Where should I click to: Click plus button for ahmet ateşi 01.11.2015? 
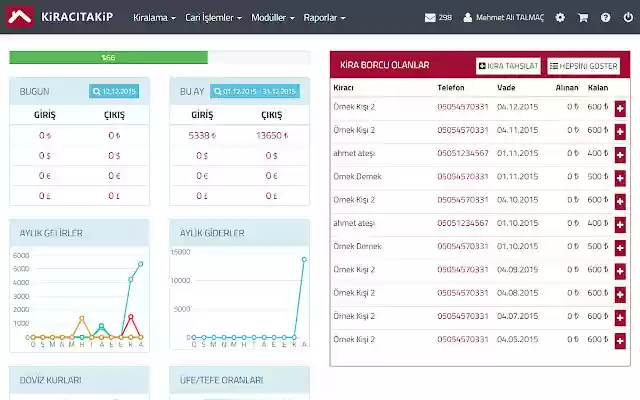[620, 155]
